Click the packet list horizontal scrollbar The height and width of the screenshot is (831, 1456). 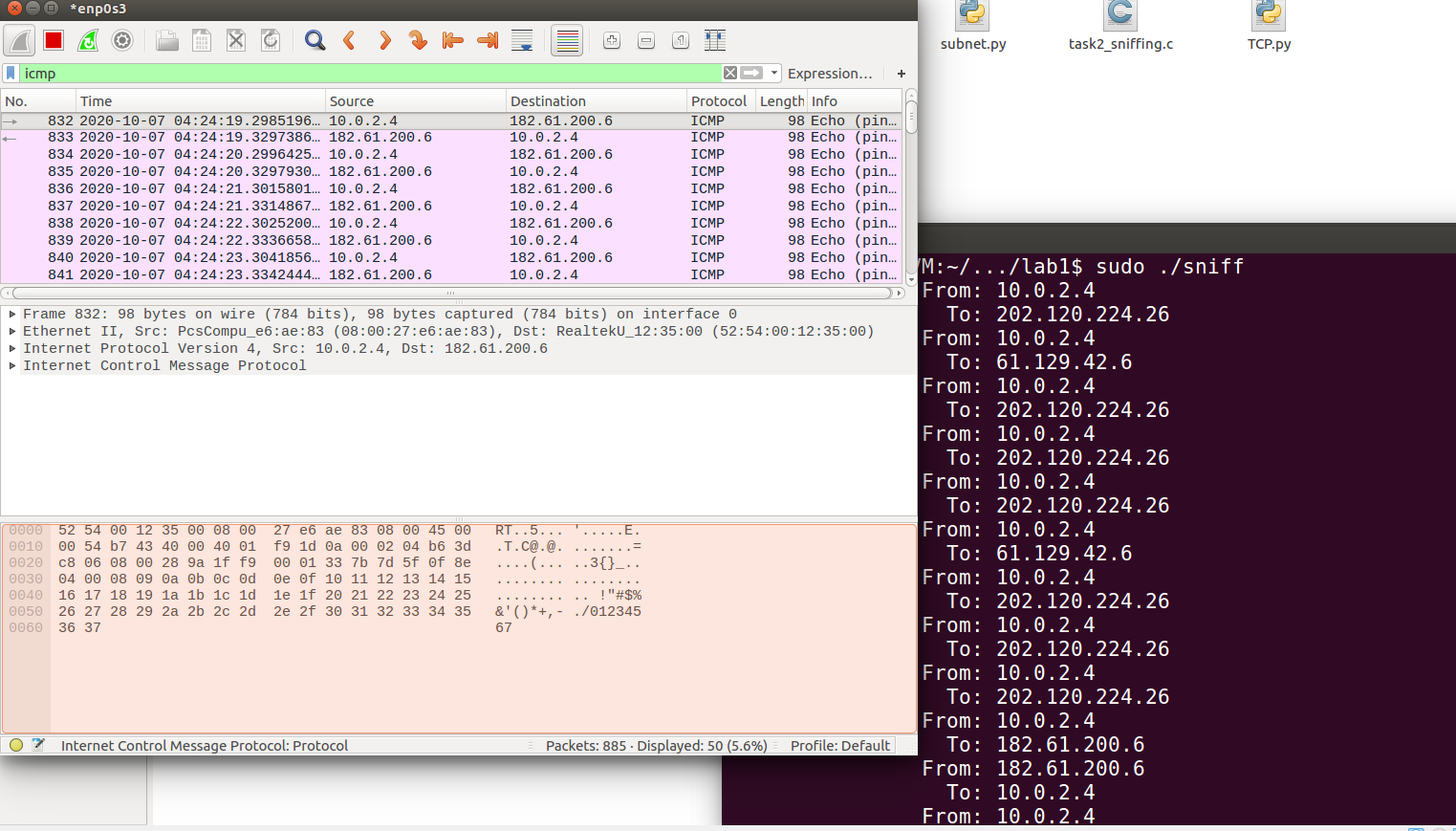tap(451, 294)
